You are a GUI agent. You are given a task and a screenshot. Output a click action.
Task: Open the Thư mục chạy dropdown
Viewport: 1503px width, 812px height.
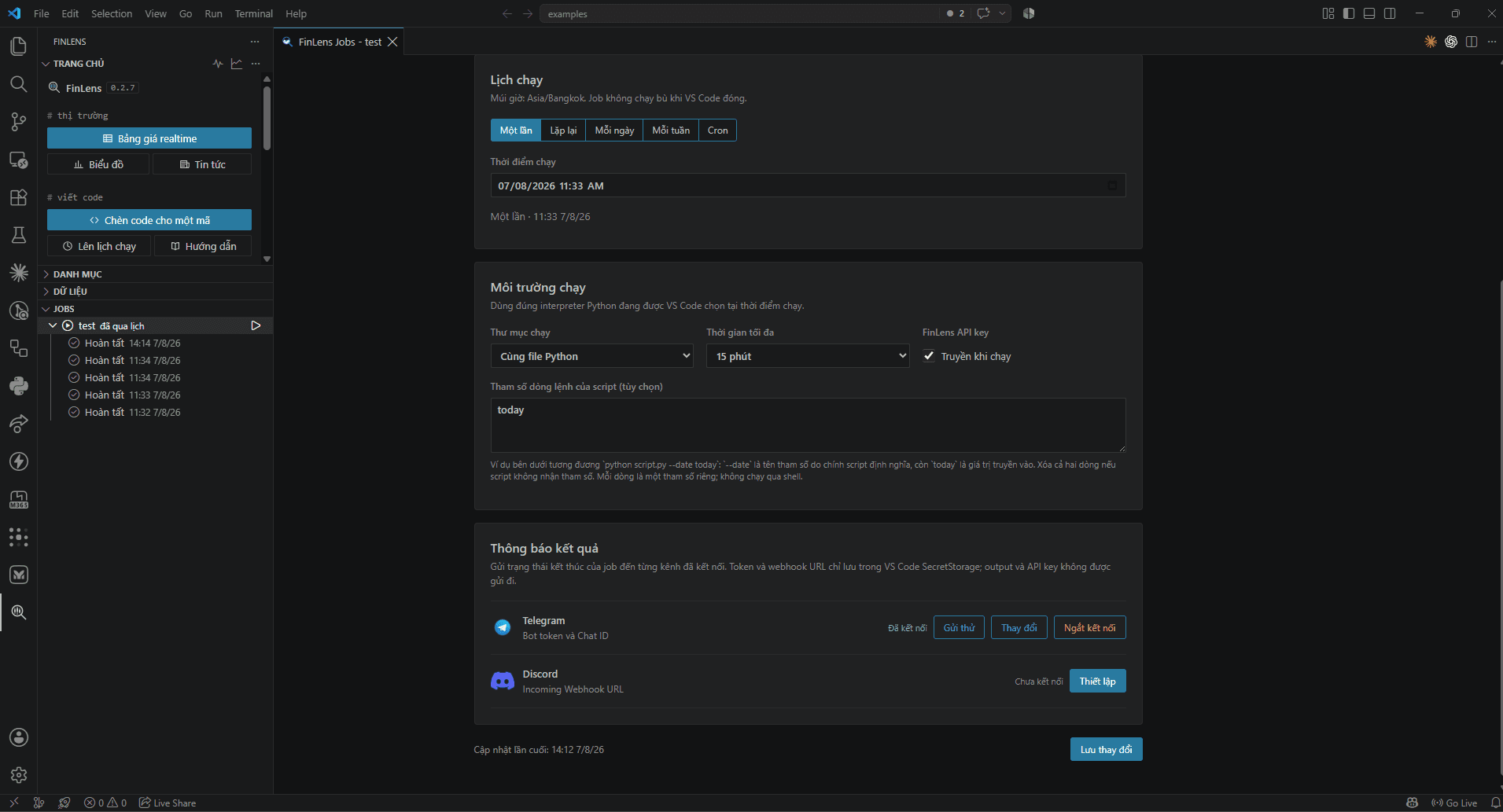pos(592,356)
